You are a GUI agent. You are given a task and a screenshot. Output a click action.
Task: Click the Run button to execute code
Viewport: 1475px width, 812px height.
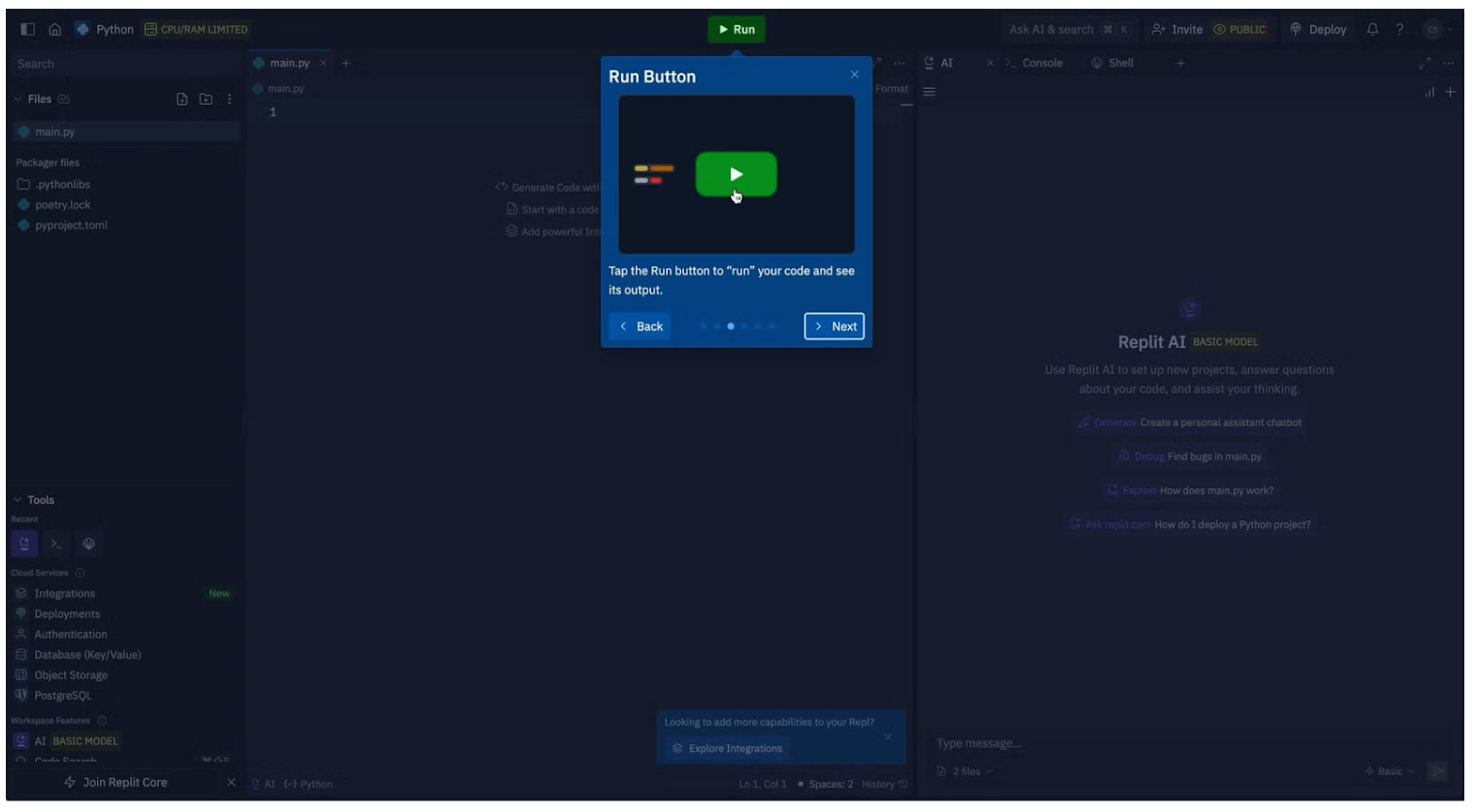tap(737, 29)
